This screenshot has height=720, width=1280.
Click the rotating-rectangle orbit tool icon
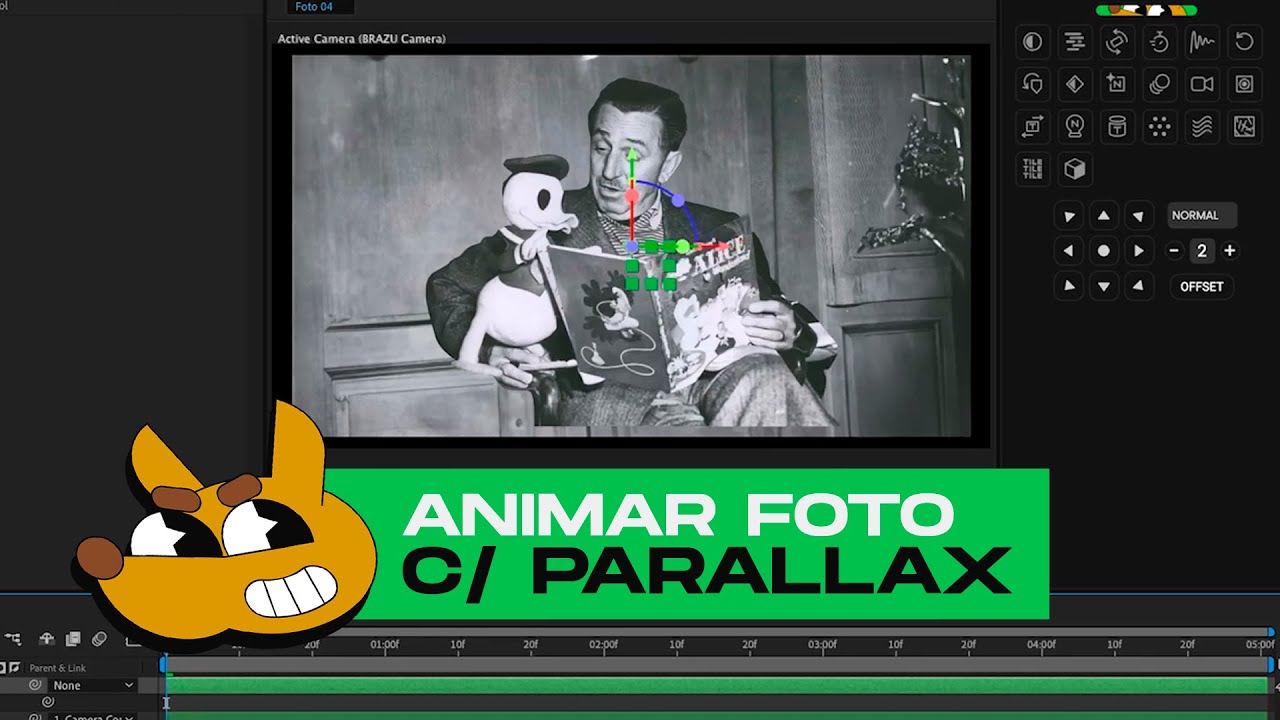pos(1117,42)
